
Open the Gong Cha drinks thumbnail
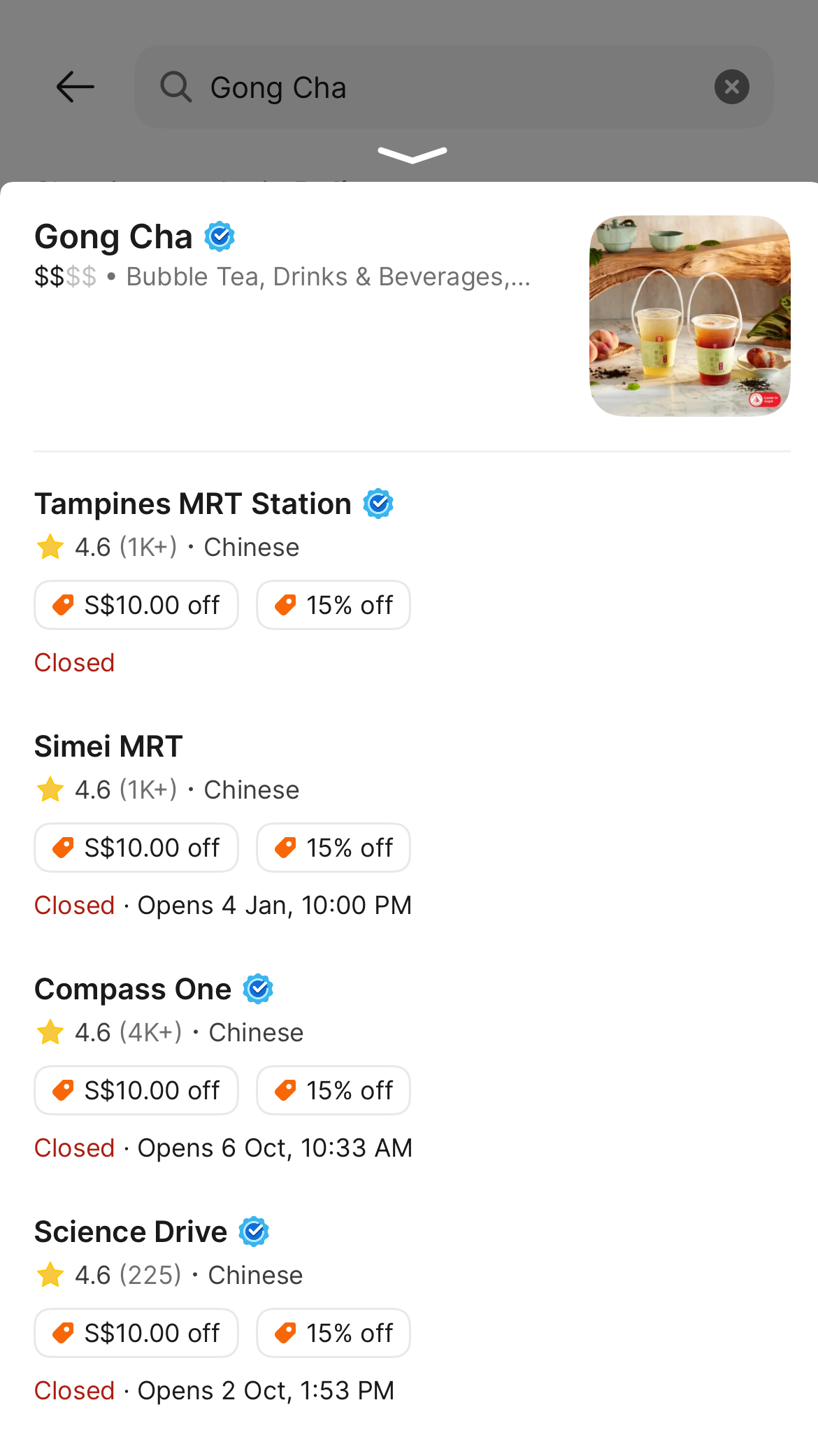[689, 316]
